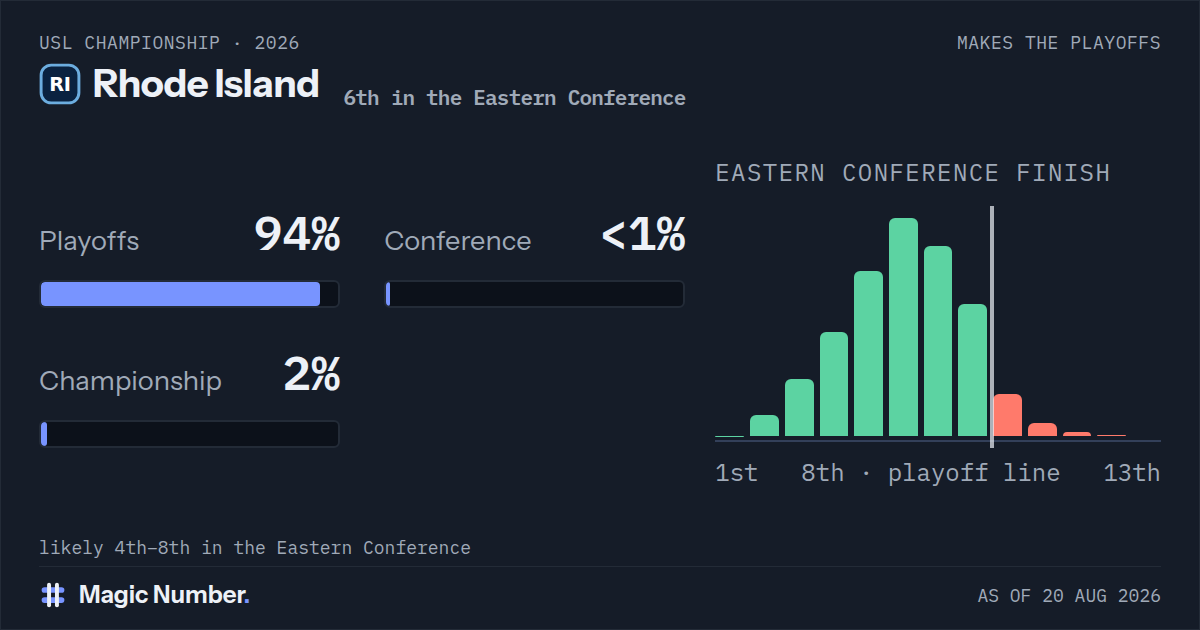
Task: Click the Magic Number hash logo icon
Action: click(53, 595)
